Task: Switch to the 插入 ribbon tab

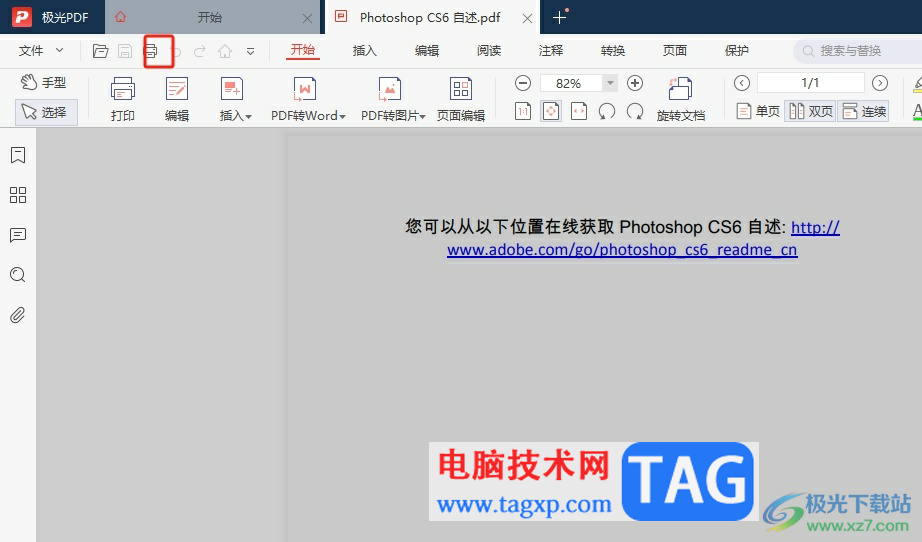Action: 365,51
